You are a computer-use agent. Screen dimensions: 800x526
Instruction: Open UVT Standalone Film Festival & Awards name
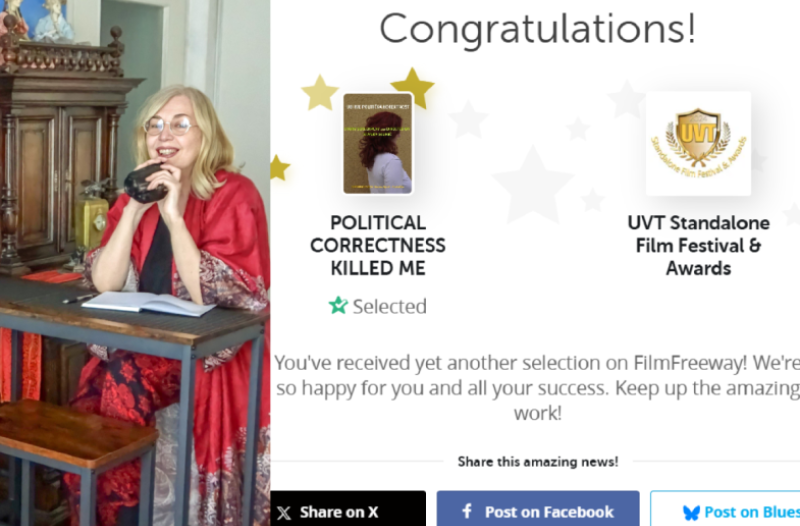coord(698,245)
